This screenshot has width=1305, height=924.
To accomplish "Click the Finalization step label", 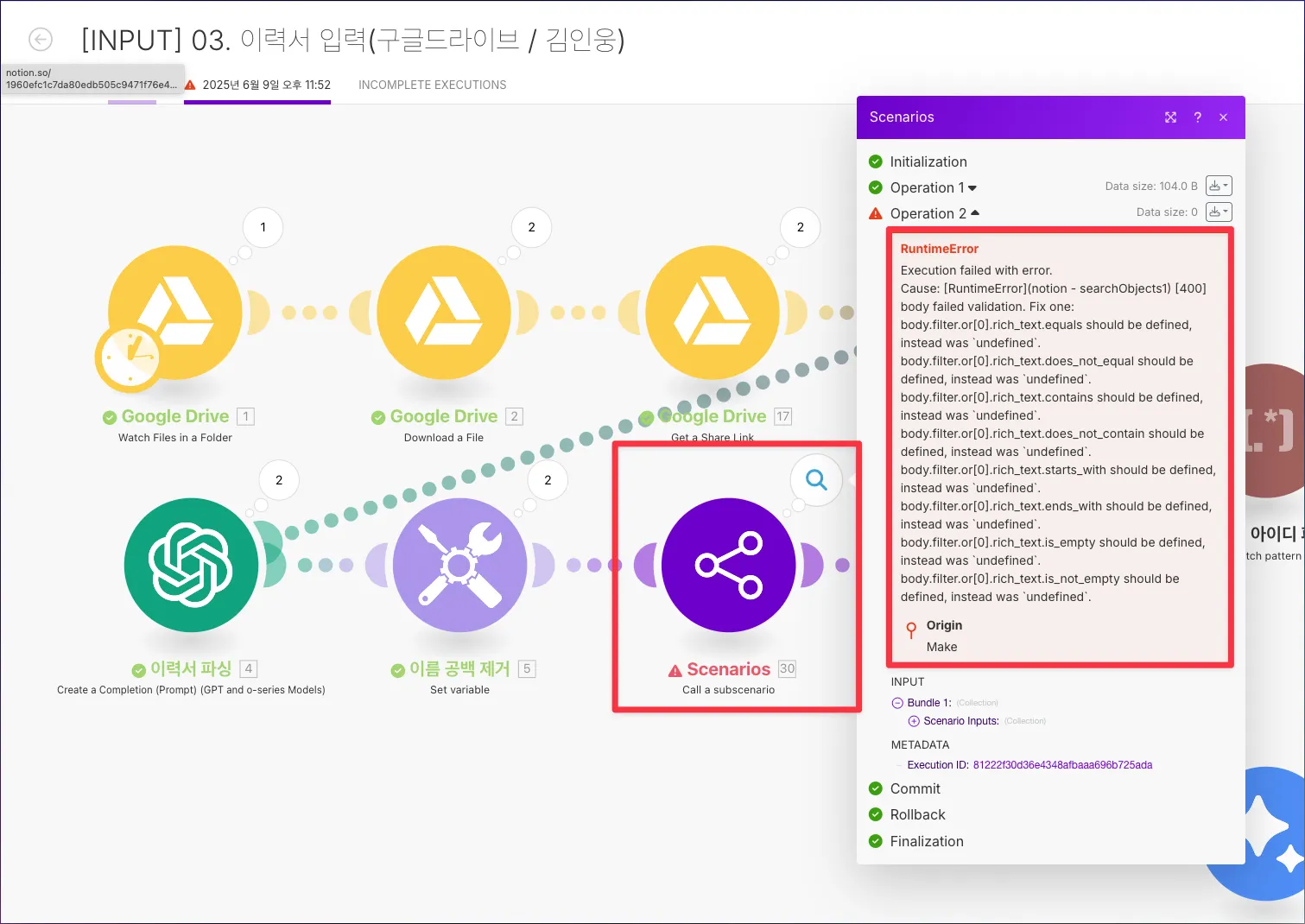I will (x=927, y=841).
